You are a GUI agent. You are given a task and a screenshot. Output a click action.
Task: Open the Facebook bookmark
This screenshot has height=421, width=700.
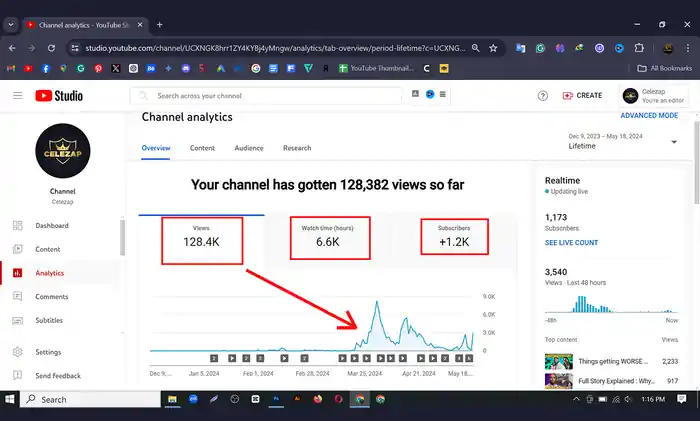click(46, 68)
